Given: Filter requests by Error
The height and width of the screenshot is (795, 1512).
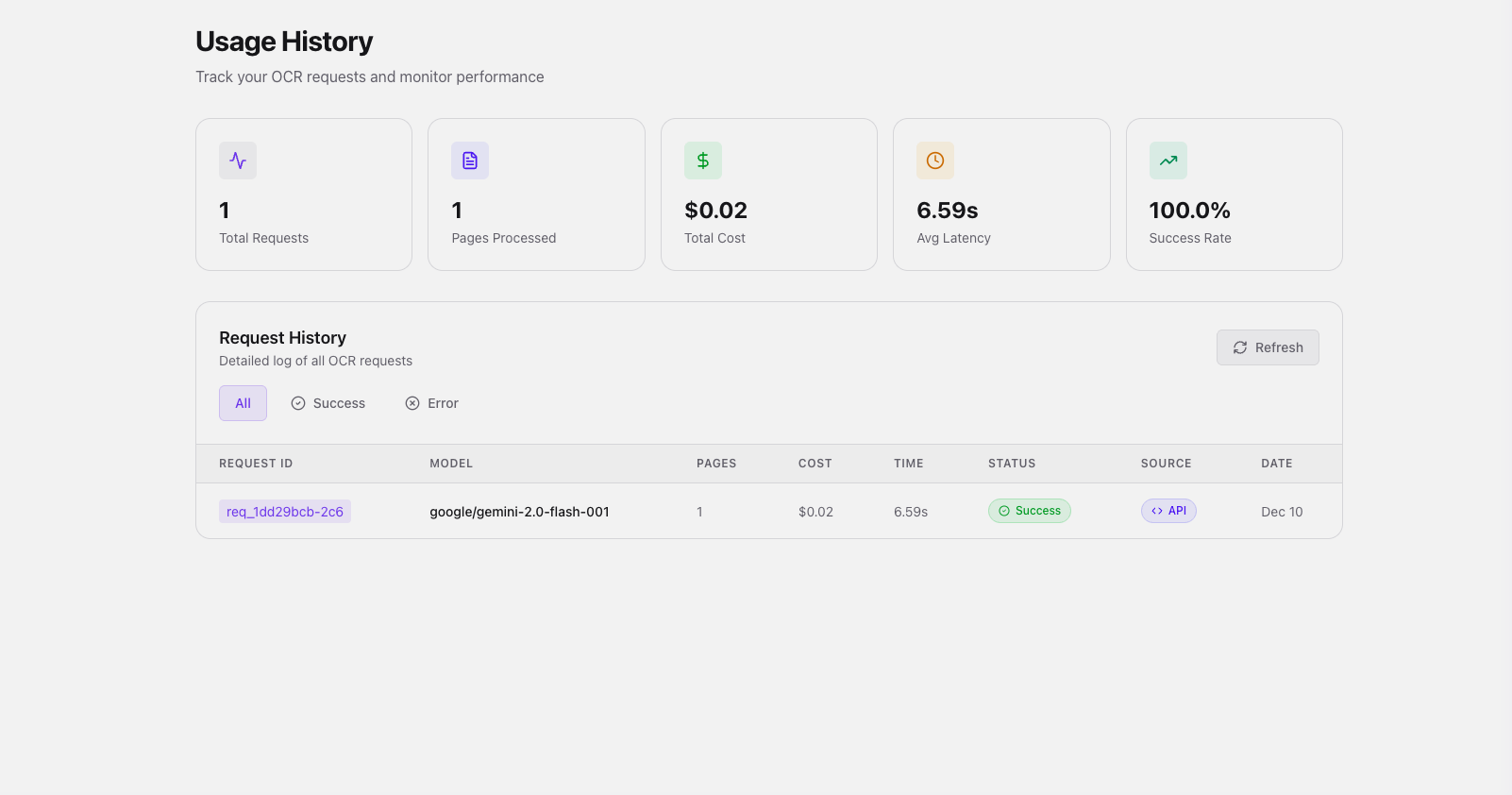Looking at the screenshot, I should pos(431,403).
